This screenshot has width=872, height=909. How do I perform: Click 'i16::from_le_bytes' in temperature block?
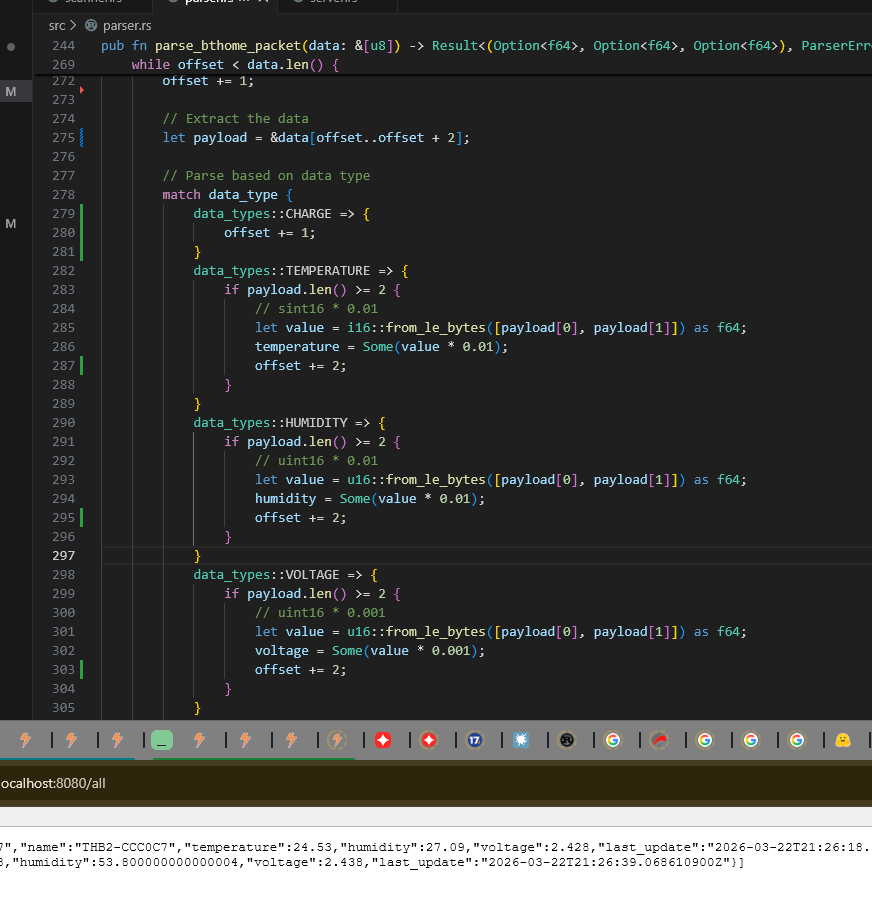click(416, 327)
